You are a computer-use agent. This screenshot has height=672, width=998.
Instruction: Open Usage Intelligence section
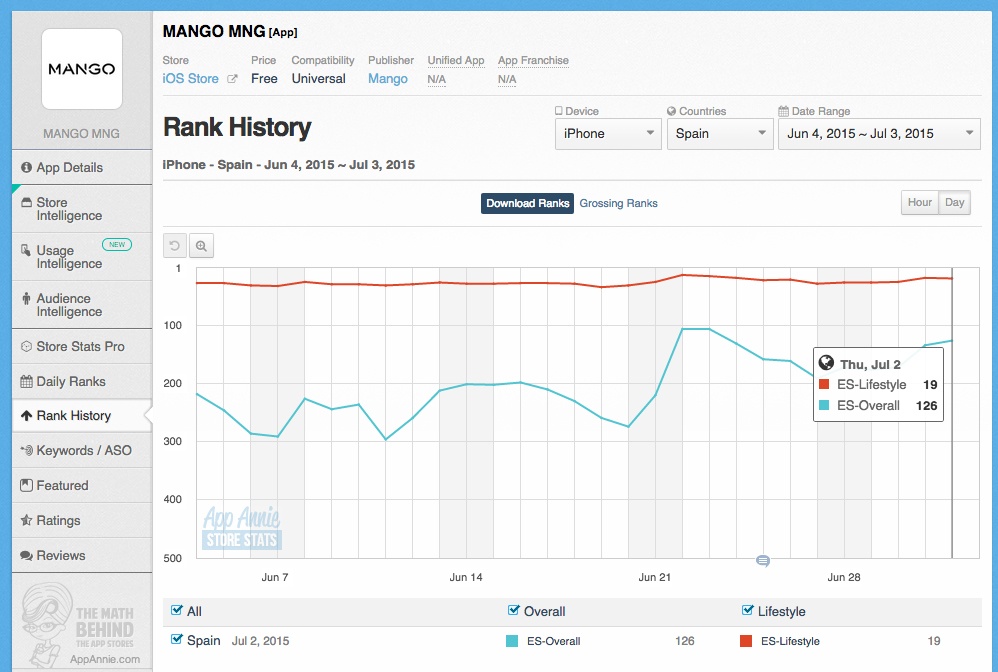(81, 256)
